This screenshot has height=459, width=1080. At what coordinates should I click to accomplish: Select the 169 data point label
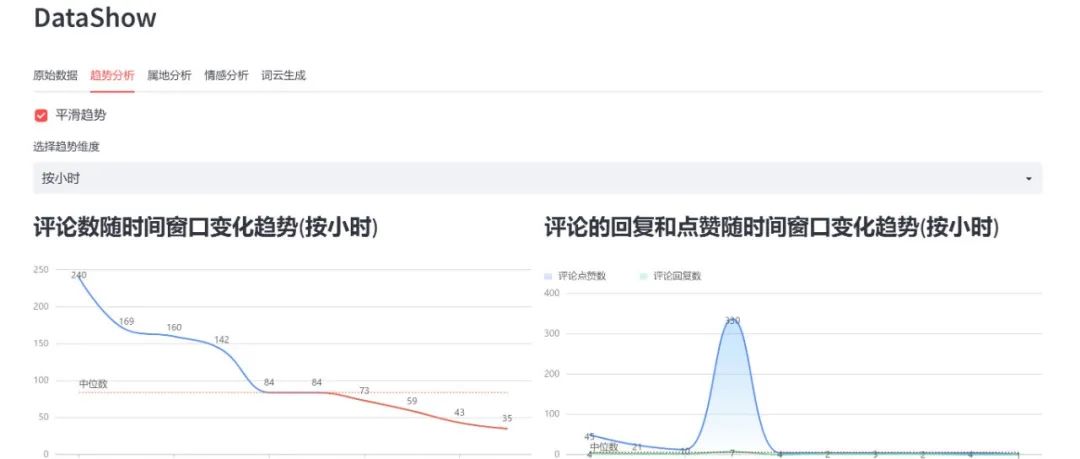pyautogui.click(x=127, y=321)
